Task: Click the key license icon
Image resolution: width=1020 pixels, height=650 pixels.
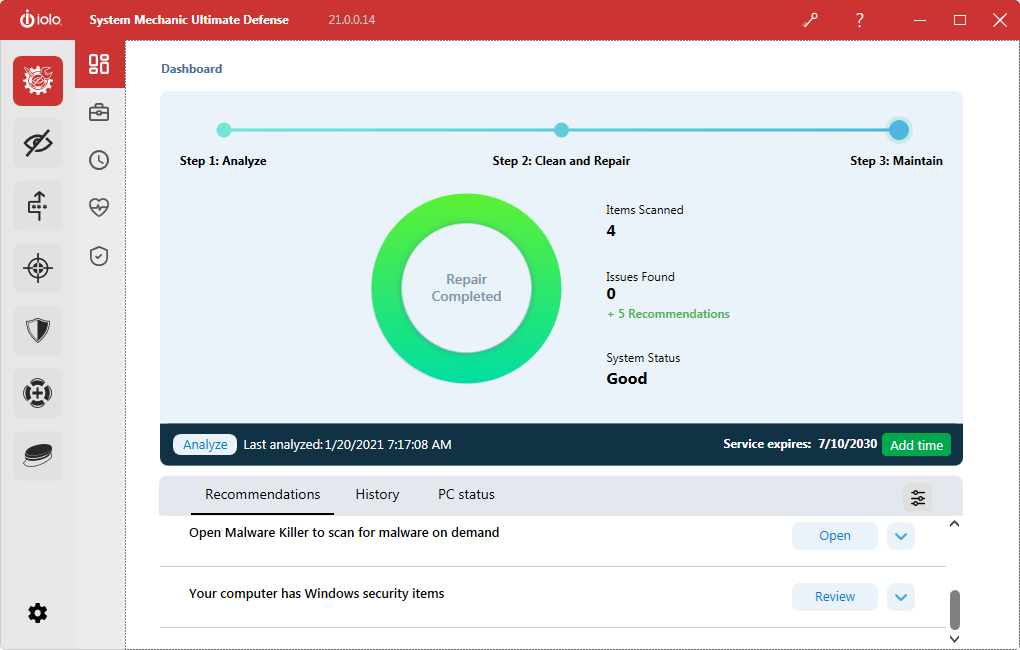Action: (x=811, y=20)
